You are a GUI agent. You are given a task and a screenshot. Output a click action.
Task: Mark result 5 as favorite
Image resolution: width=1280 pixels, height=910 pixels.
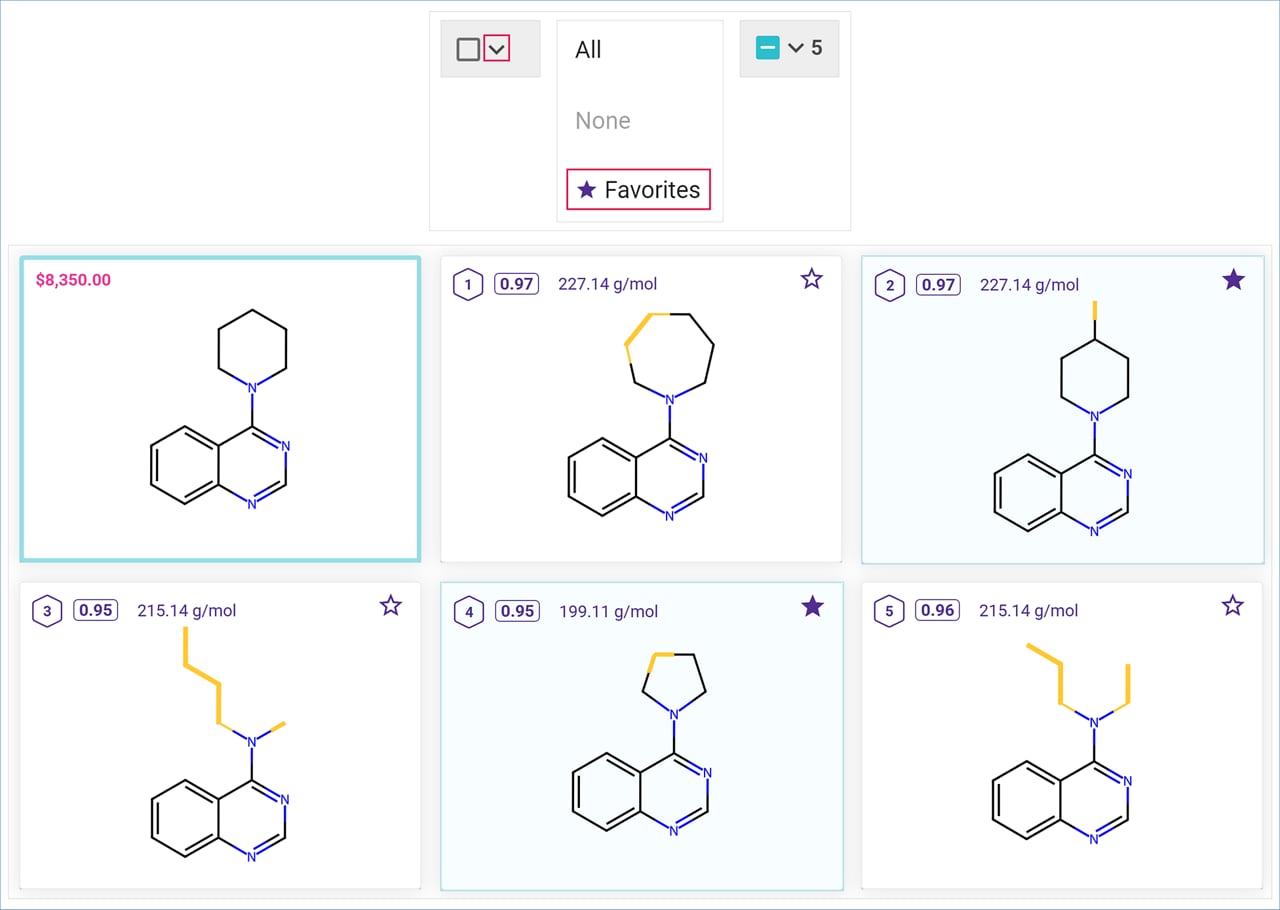1233,605
